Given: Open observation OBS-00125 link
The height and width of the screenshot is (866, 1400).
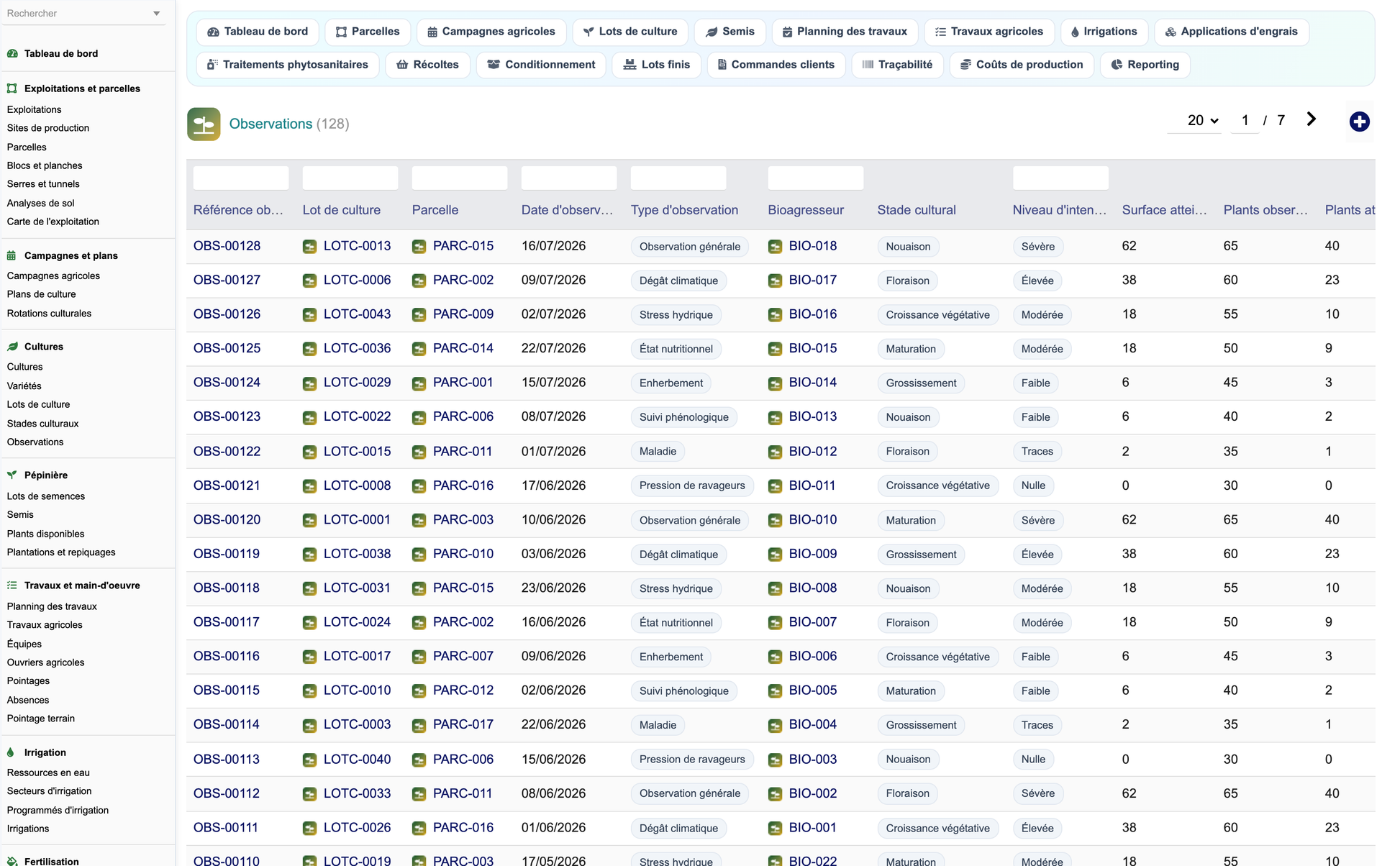Looking at the screenshot, I should (x=227, y=348).
